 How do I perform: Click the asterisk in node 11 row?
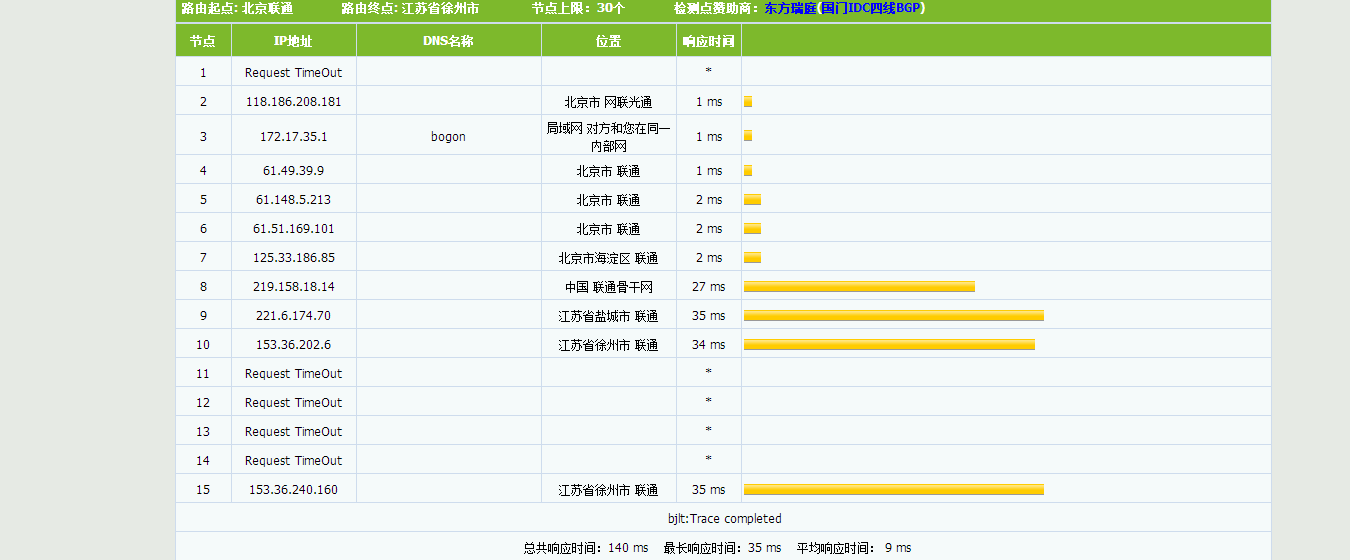(x=708, y=372)
